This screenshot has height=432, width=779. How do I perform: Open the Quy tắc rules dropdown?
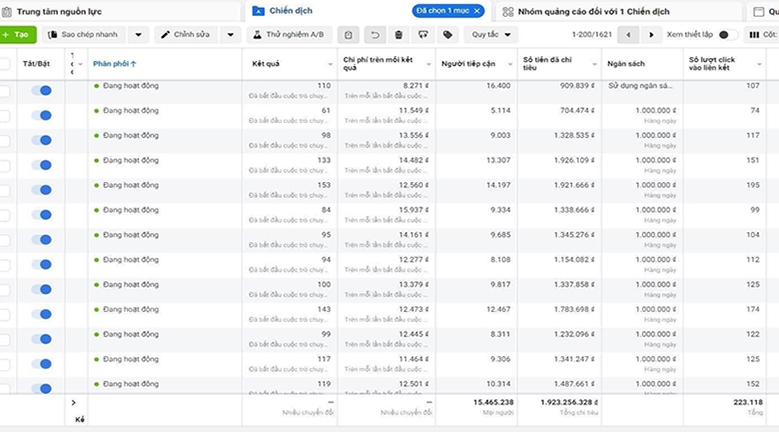pyautogui.click(x=491, y=35)
